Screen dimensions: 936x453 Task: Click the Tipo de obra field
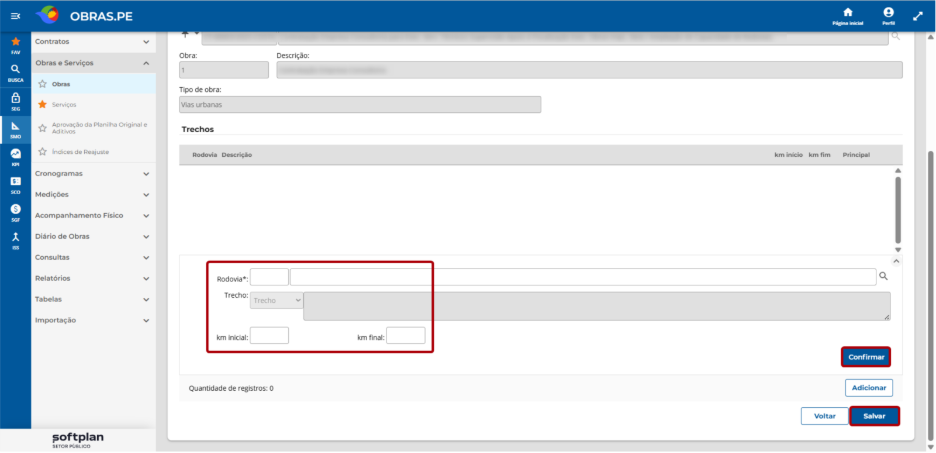tap(360, 104)
